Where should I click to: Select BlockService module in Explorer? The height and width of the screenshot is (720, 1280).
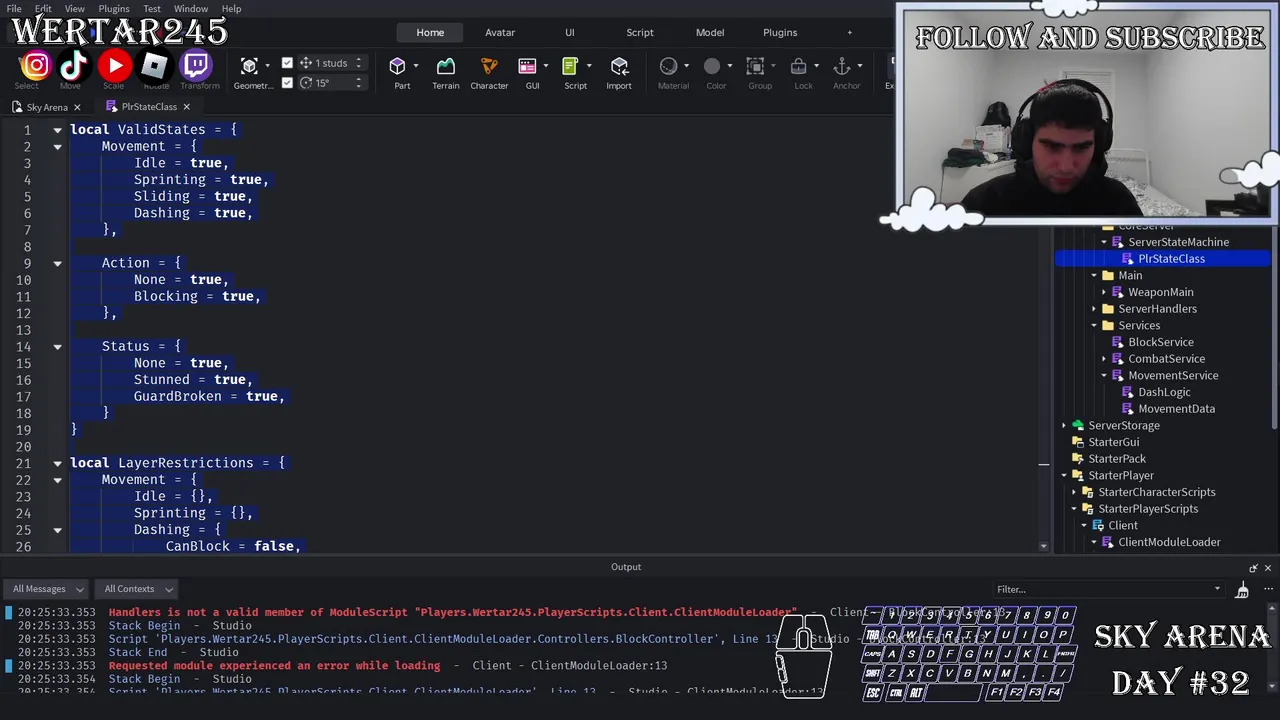click(x=1160, y=342)
